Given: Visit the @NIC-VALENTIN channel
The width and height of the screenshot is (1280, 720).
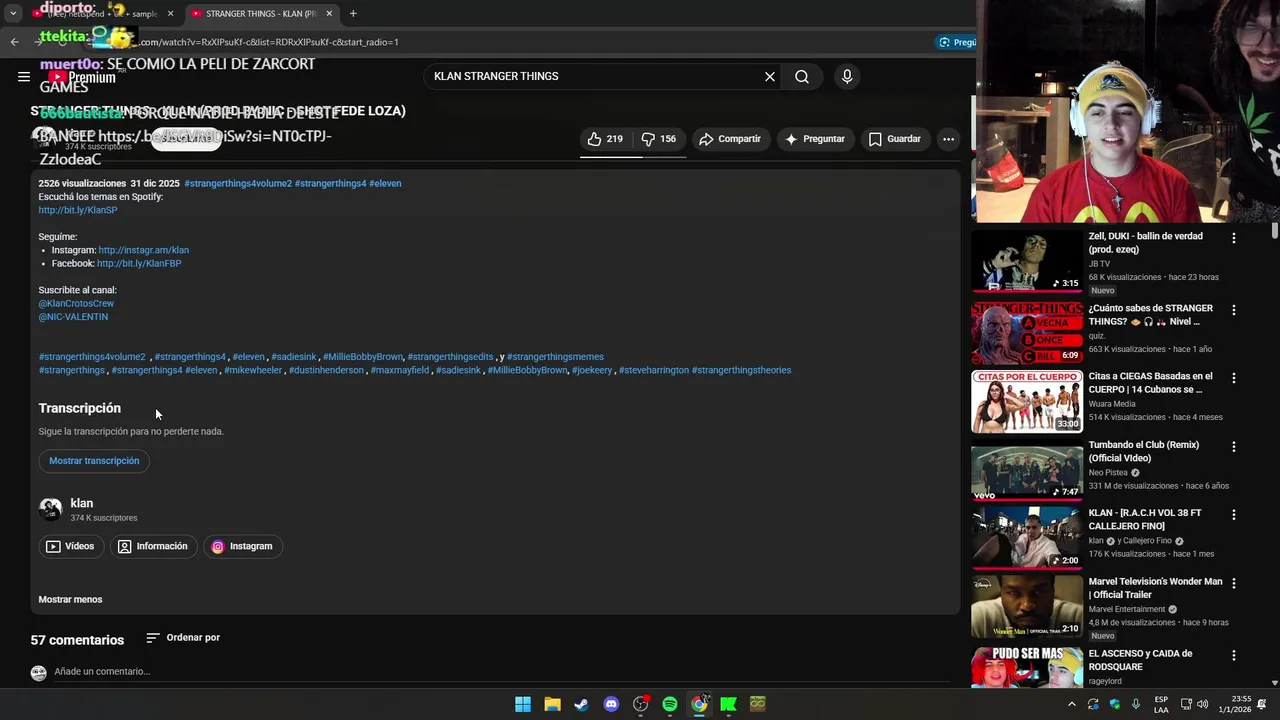Looking at the screenshot, I should click(x=73, y=317).
